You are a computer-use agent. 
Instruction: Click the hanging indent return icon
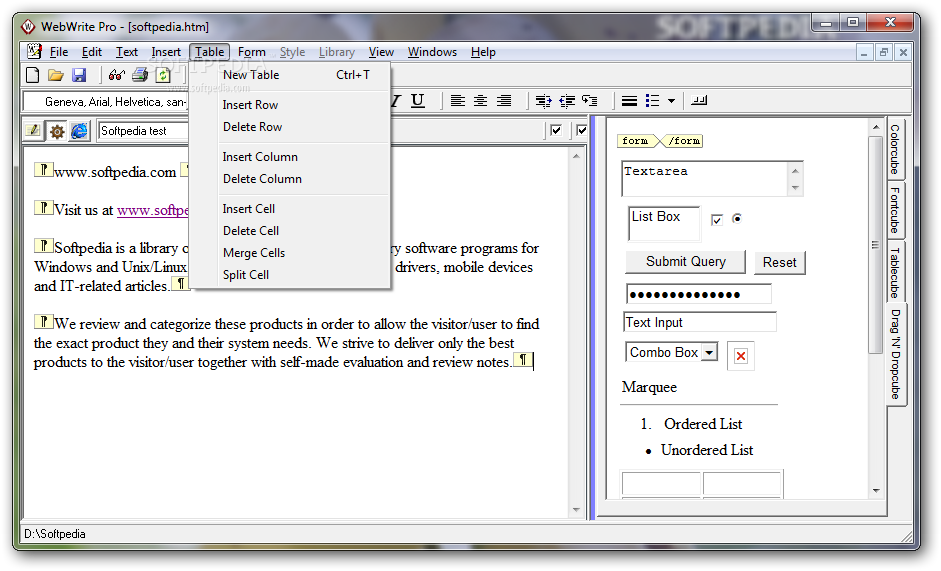[590, 101]
